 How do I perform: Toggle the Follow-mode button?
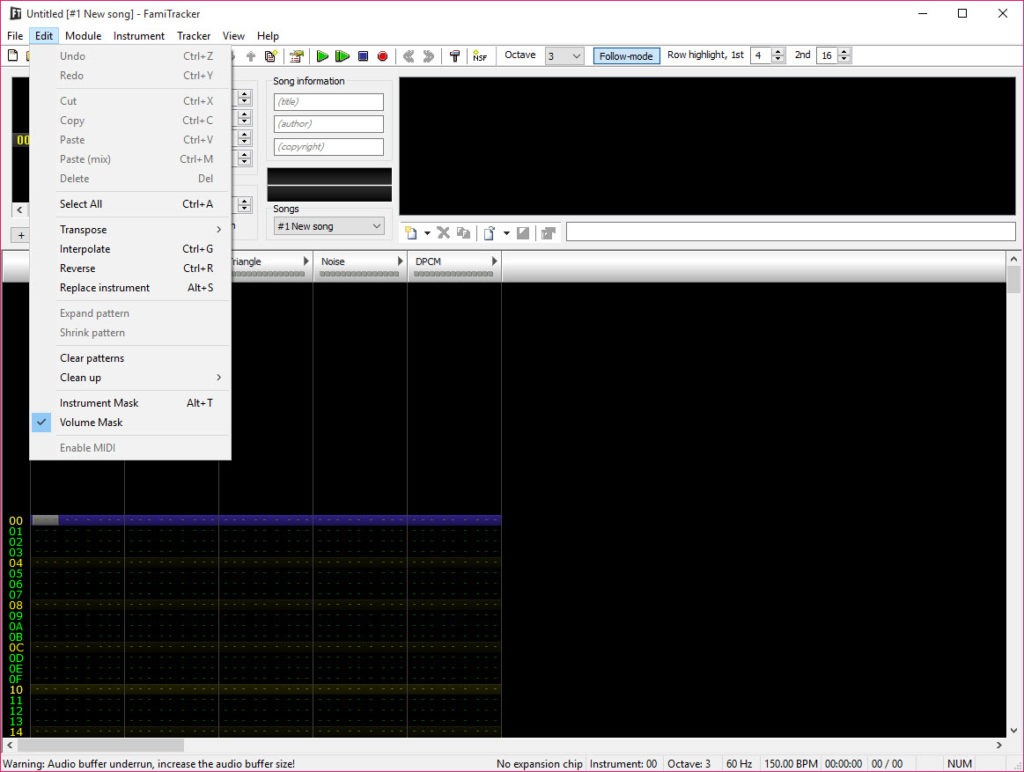tap(626, 56)
